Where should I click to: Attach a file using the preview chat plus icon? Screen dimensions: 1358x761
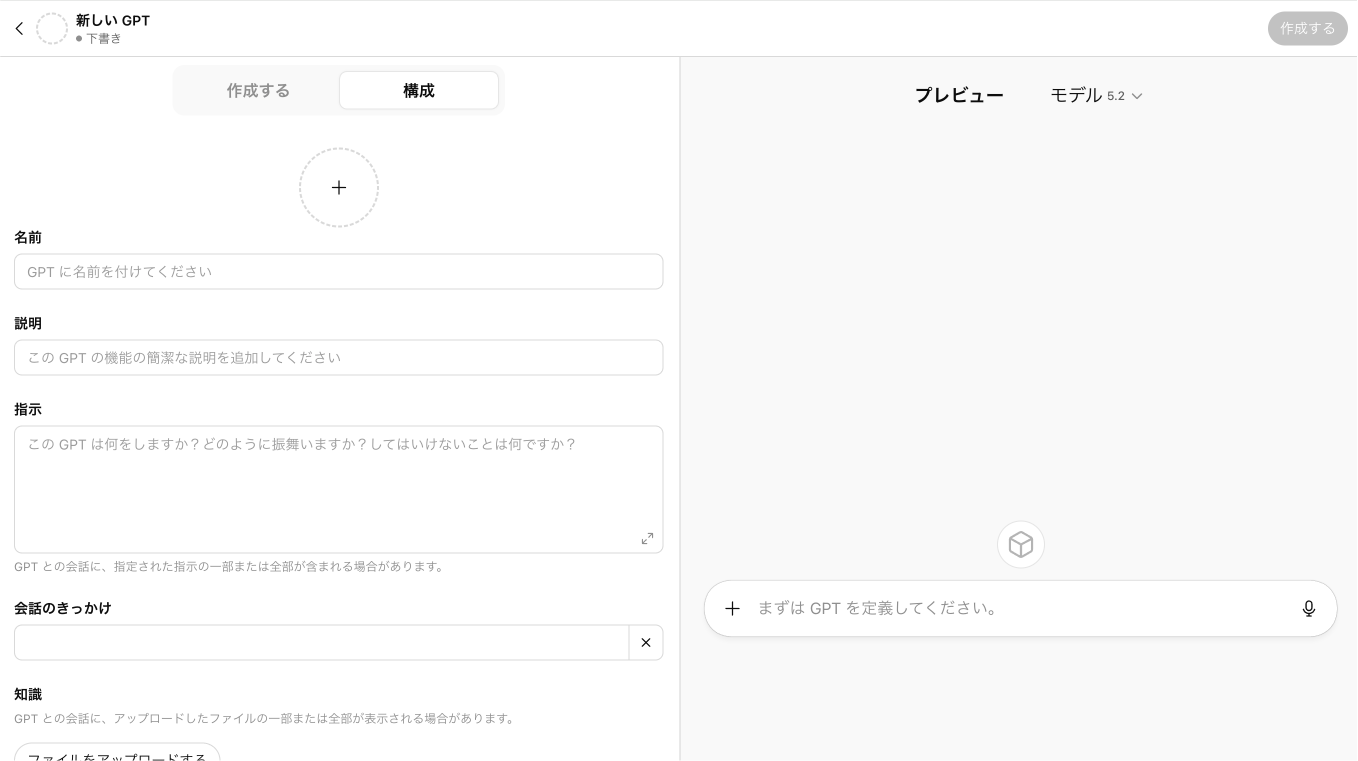coord(733,609)
